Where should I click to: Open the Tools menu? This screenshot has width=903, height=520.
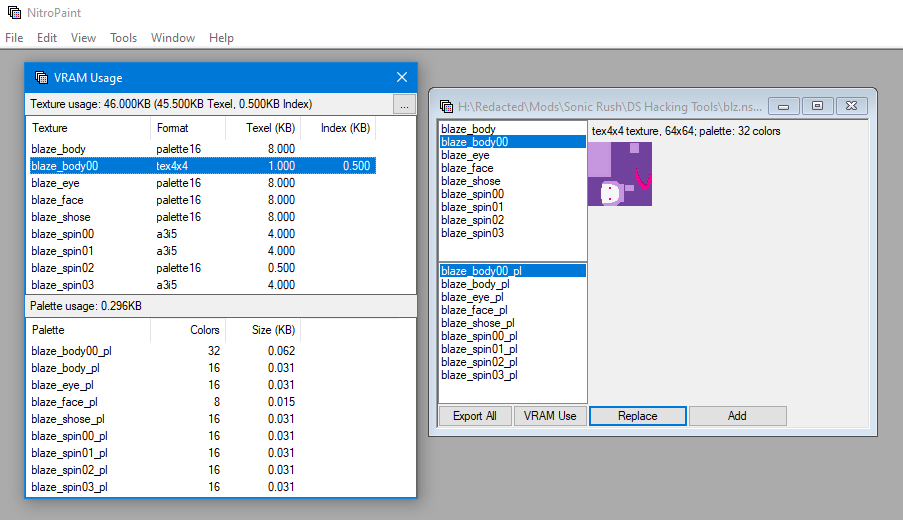[x=123, y=38]
